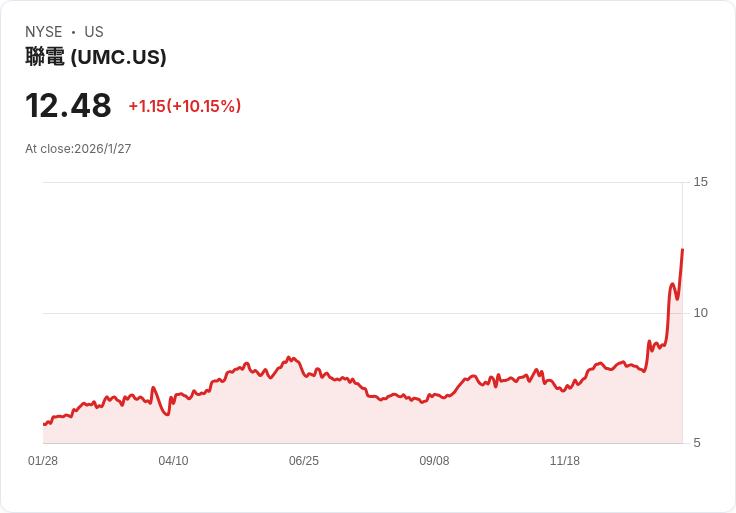Select the 01/28 date on the time axis

point(43,461)
